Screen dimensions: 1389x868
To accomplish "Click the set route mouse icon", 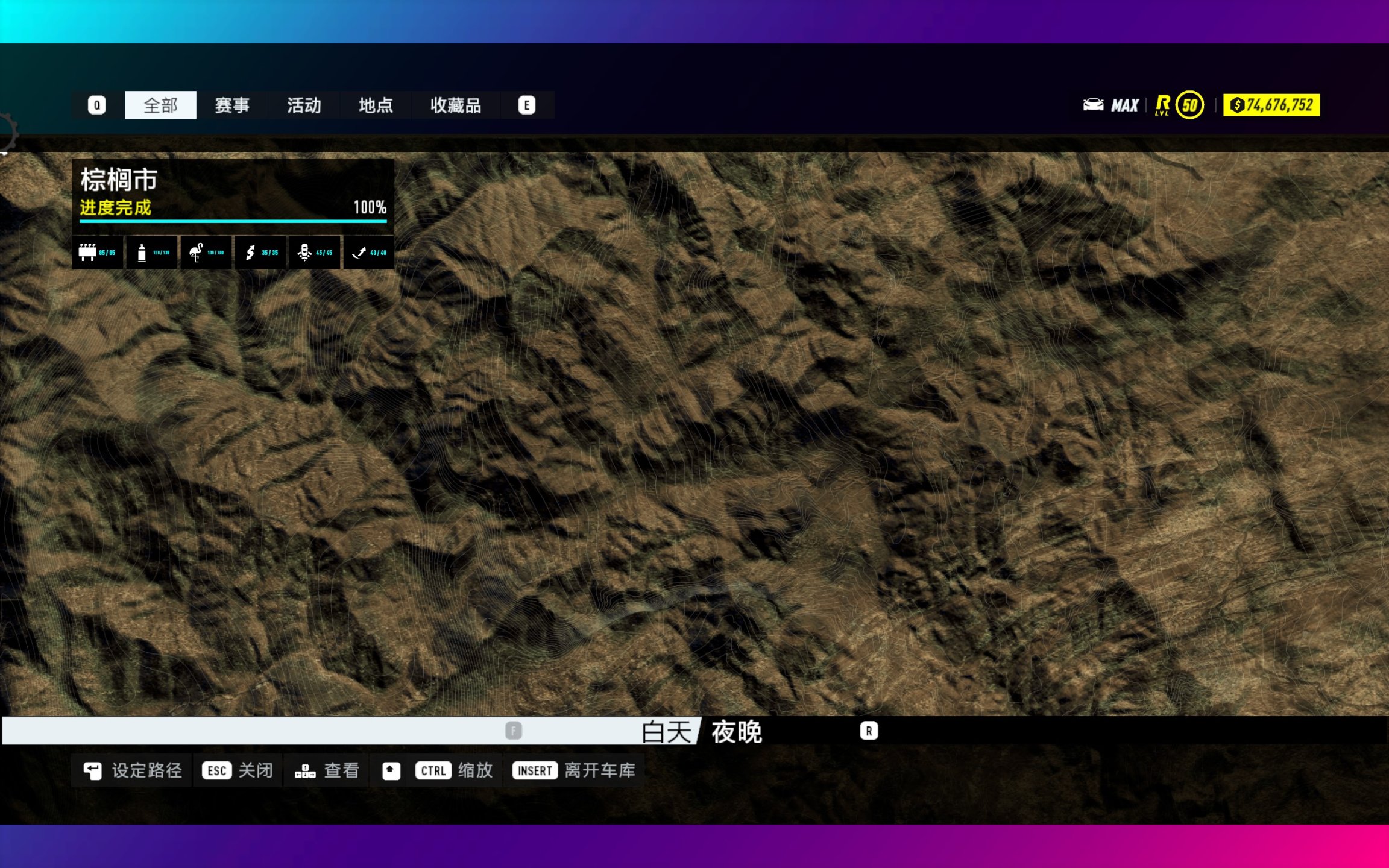I will [x=93, y=770].
